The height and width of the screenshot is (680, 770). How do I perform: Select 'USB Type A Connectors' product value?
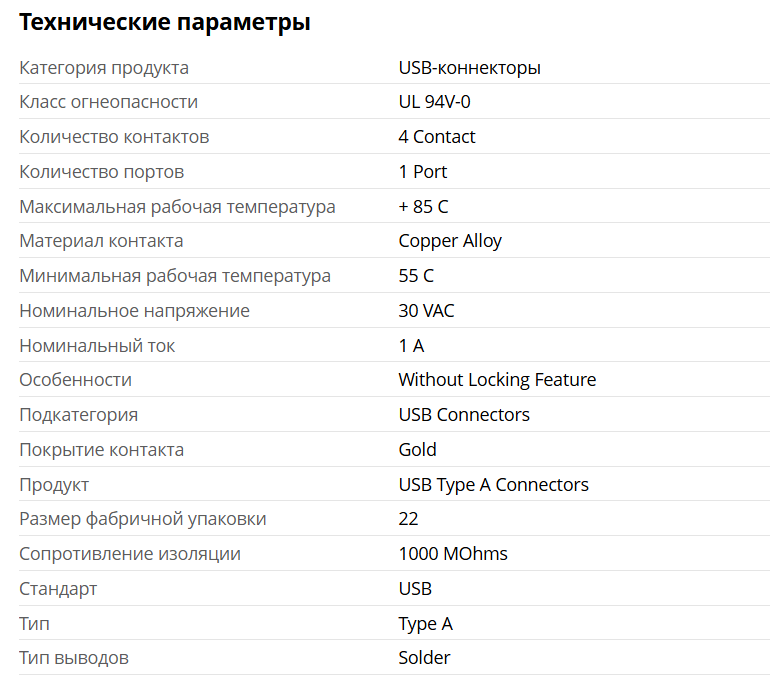pos(494,485)
